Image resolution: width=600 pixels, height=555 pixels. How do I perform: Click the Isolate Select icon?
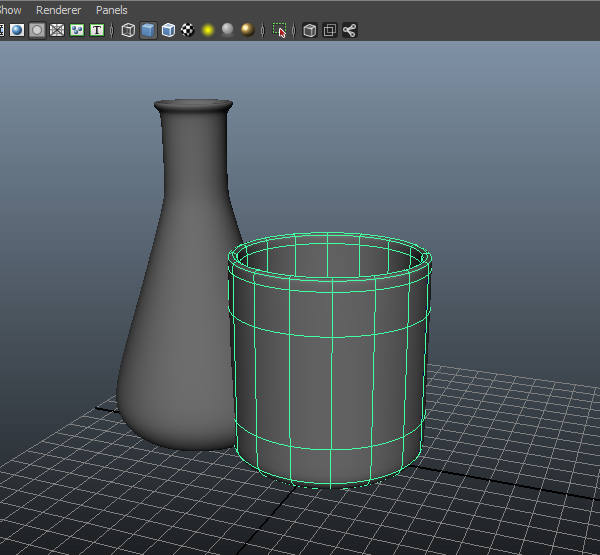(280, 30)
